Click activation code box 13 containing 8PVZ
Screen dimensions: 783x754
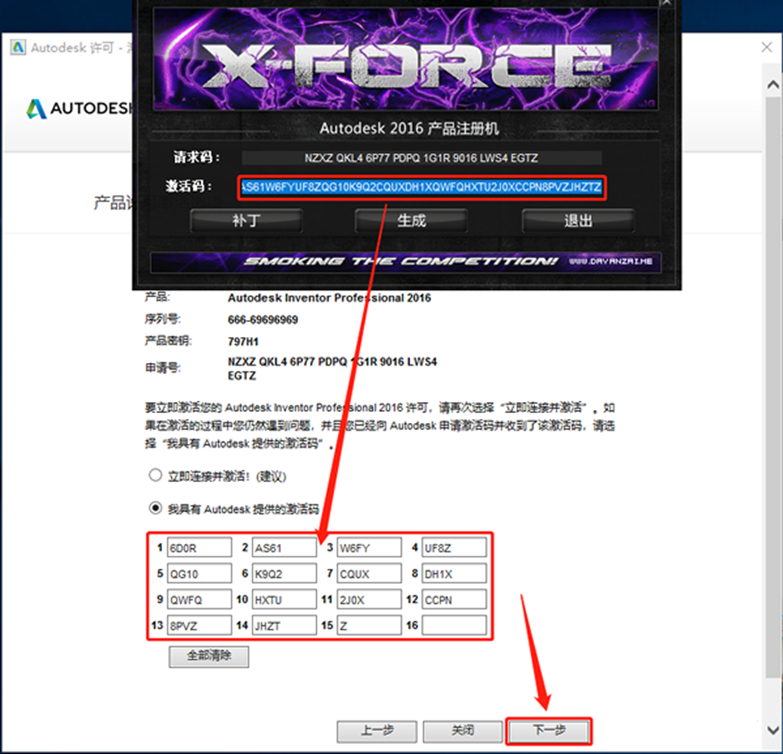(199, 625)
